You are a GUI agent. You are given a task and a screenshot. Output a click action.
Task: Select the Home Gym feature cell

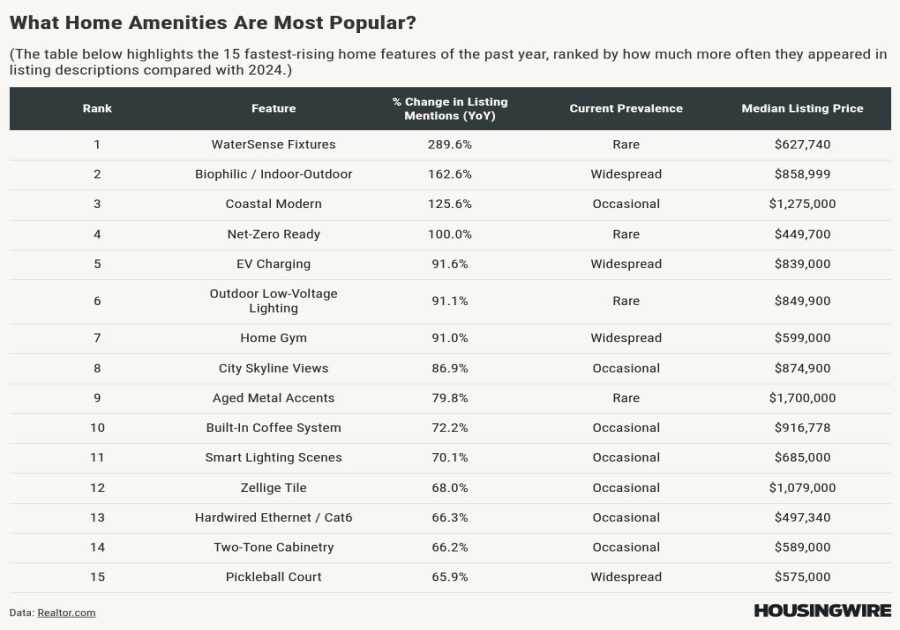(273, 338)
